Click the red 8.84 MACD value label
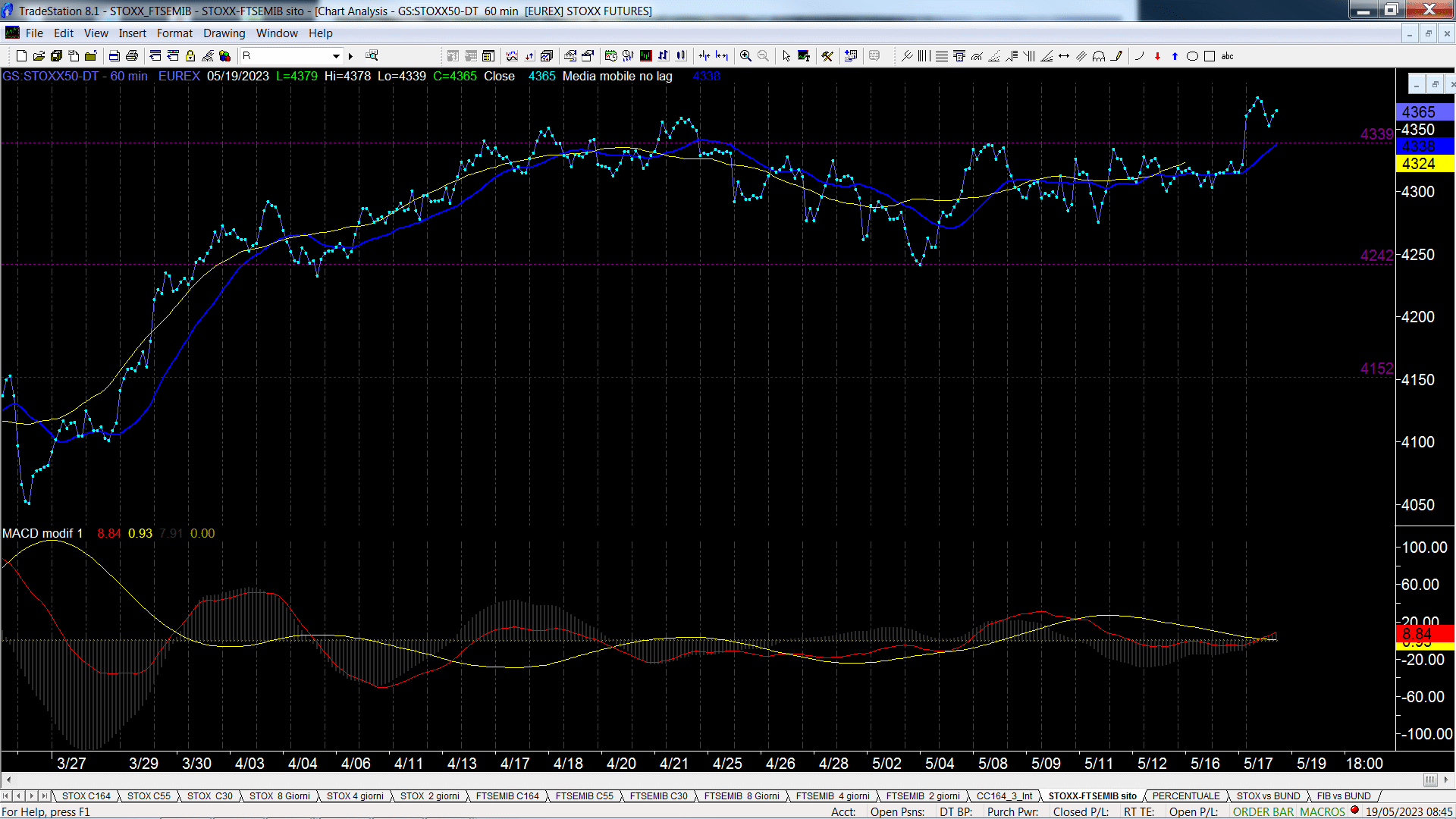Viewport: 1456px width, 819px height. [1425, 633]
